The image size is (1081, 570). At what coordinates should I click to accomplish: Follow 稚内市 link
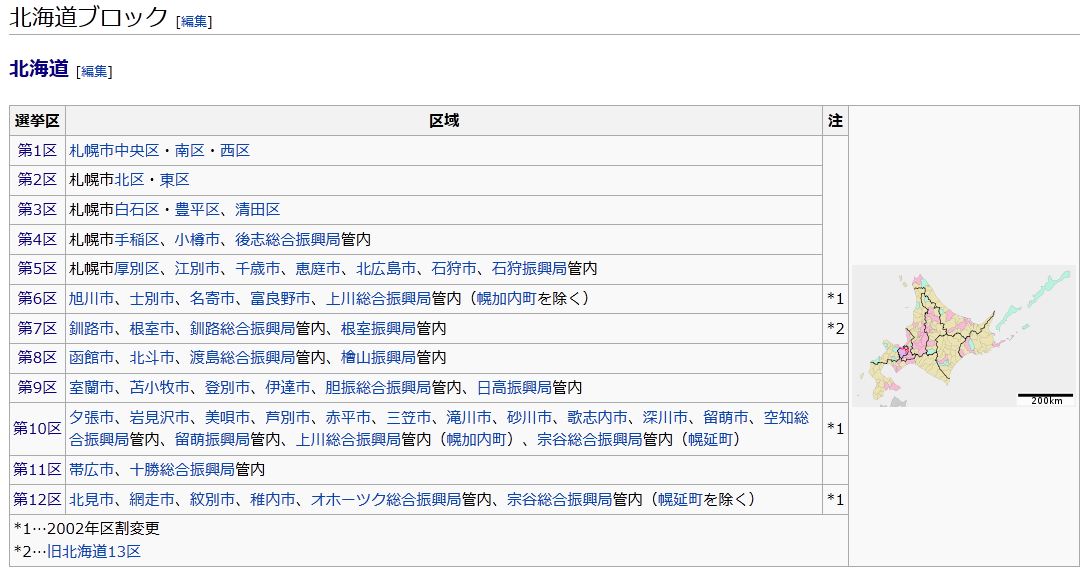coord(273,499)
